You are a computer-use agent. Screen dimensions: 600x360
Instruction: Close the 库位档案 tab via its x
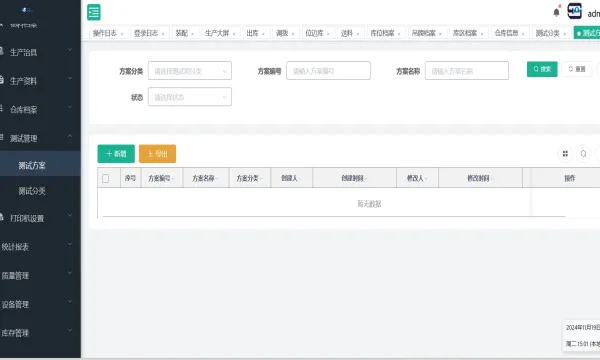click(x=399, y=34)
